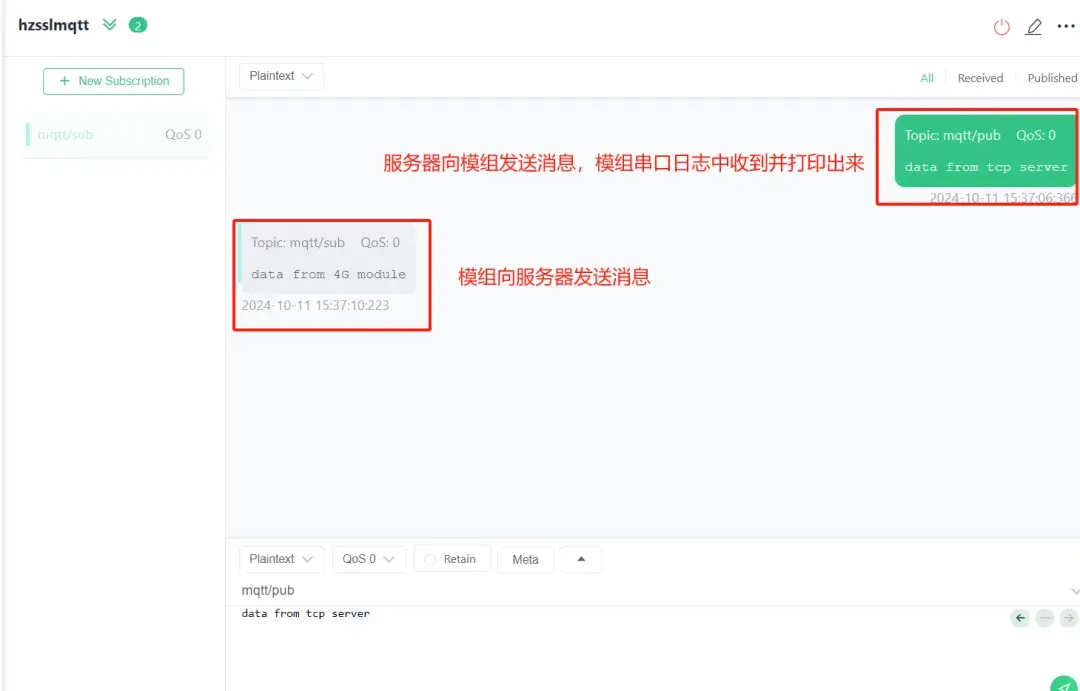Switch to the All messages filter
The width and height of the screenshot is (1080, 691).
tap(927, 78)
